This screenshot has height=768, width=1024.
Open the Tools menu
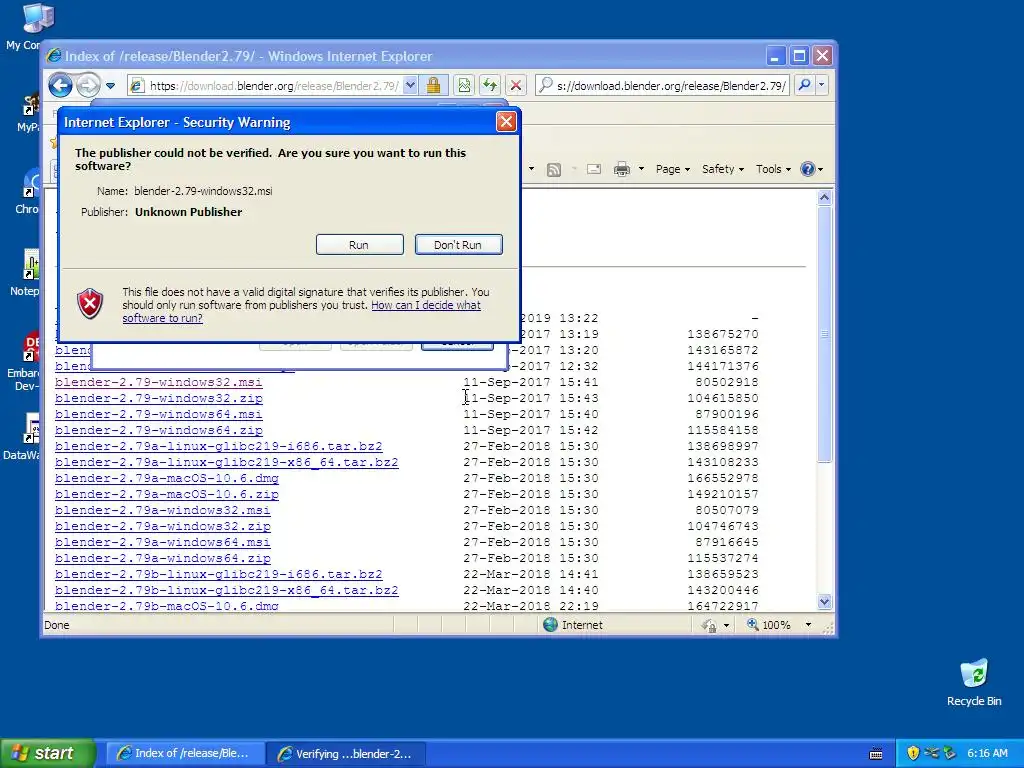click(x=773, y=169)
